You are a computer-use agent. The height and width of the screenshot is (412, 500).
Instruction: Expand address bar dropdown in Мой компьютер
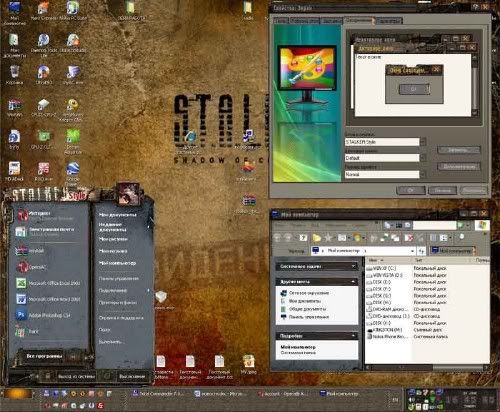[413, 251]
